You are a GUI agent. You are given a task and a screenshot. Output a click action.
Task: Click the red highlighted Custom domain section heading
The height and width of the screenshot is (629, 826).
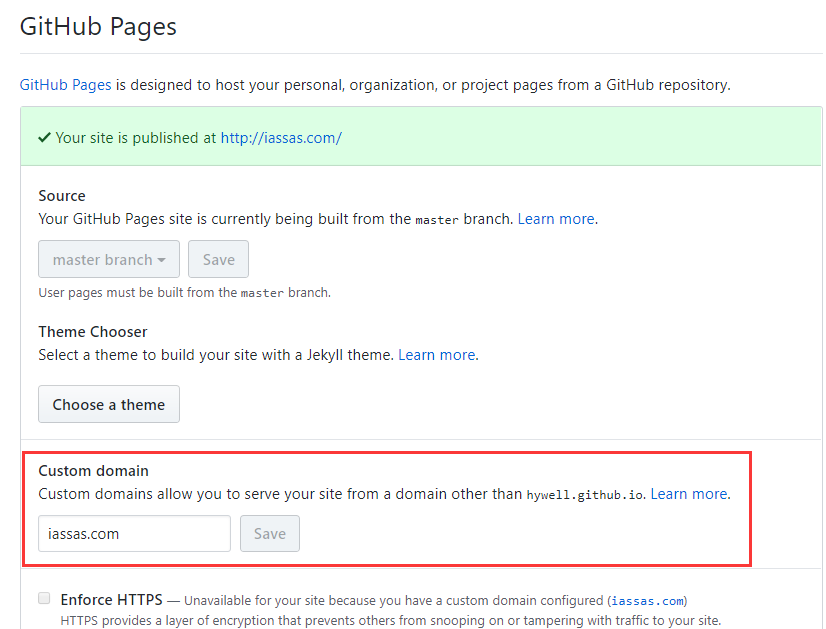tap(93, 470)
